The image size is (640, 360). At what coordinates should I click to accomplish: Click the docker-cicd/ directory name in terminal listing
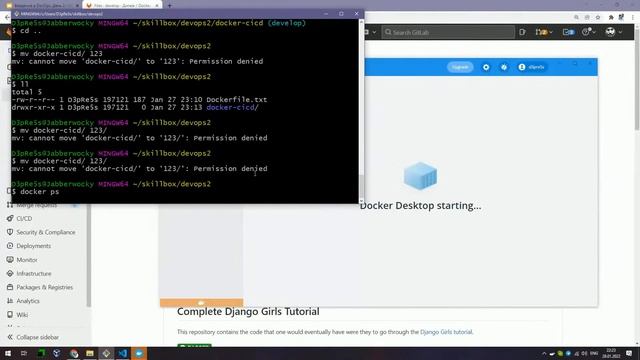pos(232,107)
